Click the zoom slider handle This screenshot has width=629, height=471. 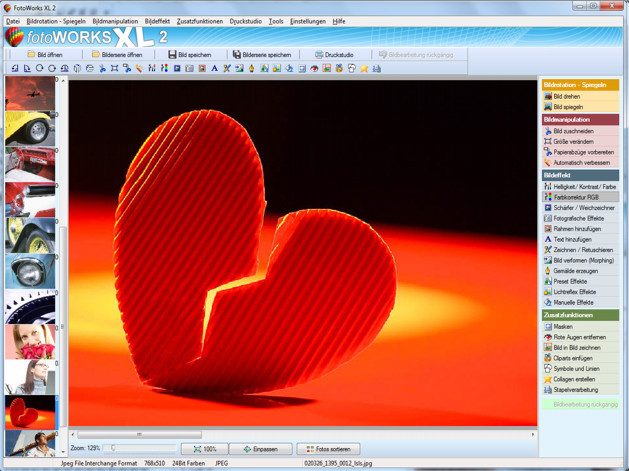[113, 448]
